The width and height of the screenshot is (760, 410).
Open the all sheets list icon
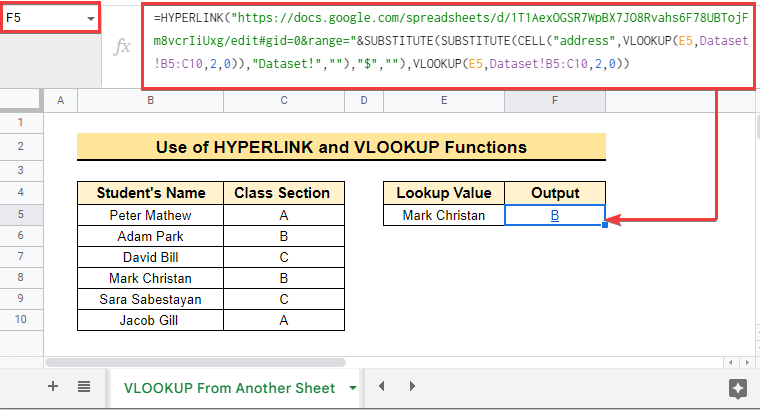tap(84, 386)
